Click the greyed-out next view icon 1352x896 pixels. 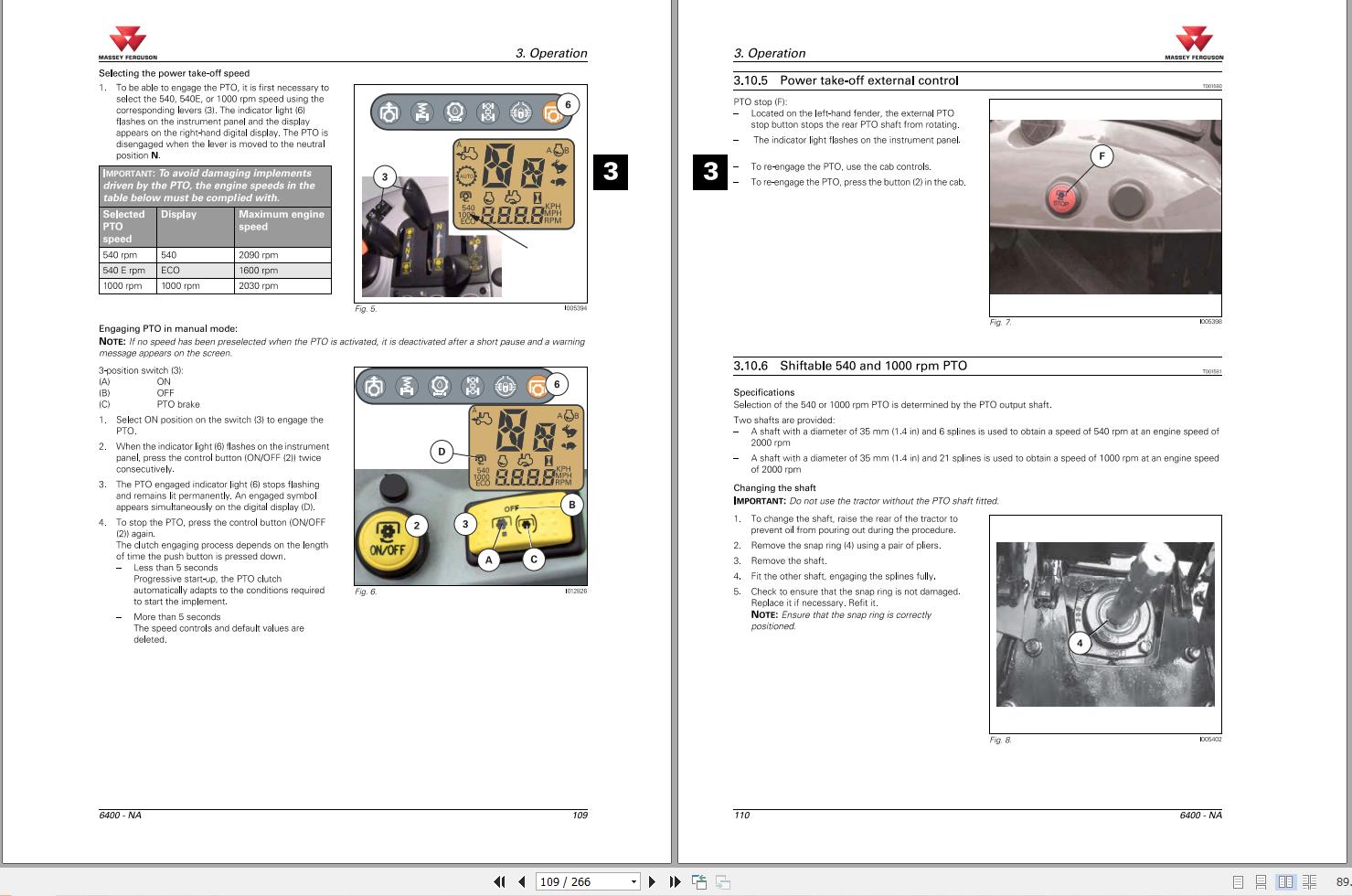(x=722, y=881)
